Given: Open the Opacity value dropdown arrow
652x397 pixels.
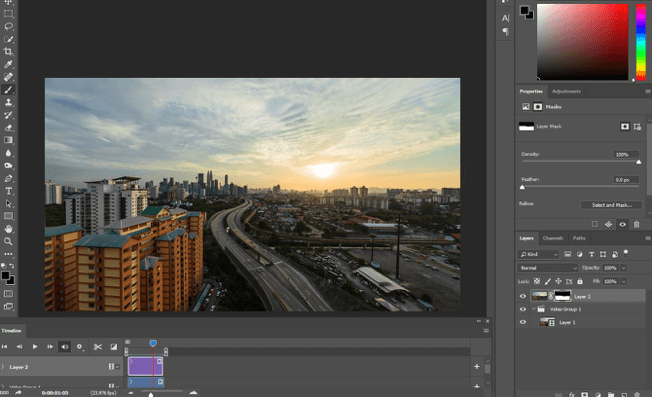Looking at the screenshot, I should pyautogui.click(x=624, y=268).
